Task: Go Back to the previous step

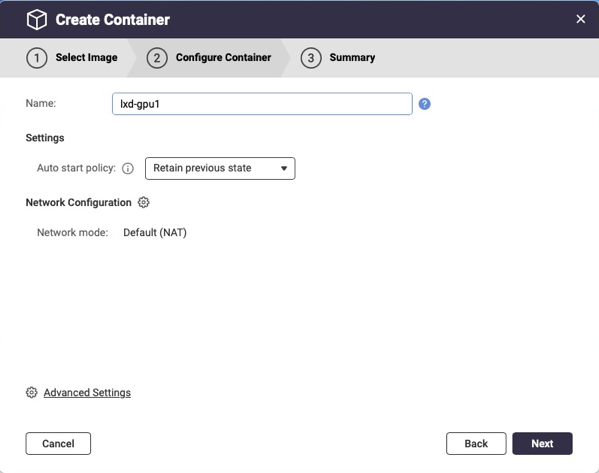Action: point(476,444)
